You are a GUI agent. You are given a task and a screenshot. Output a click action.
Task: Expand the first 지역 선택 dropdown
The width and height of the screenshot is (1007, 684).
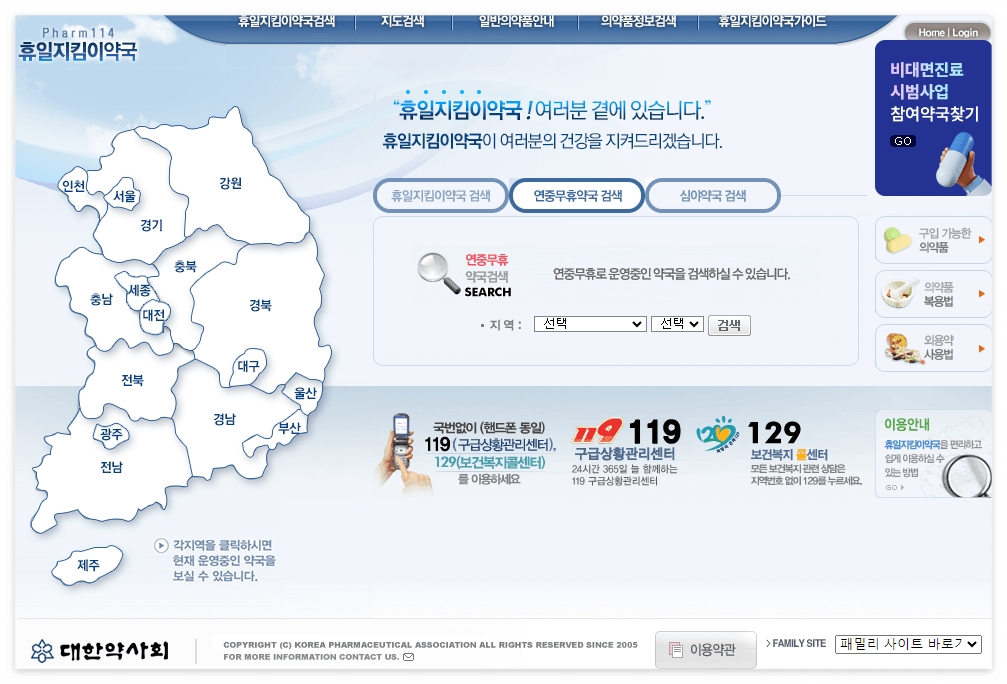(590, 324)
